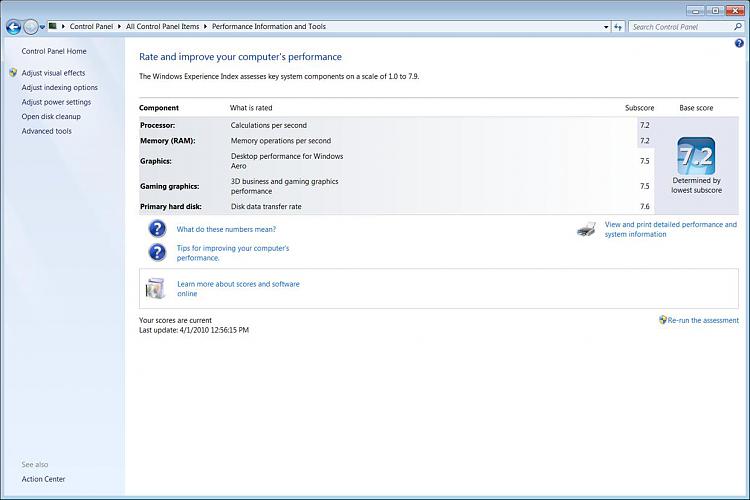Select the Primary hard disk row label
750x500 pixels.
pos(171,207)
